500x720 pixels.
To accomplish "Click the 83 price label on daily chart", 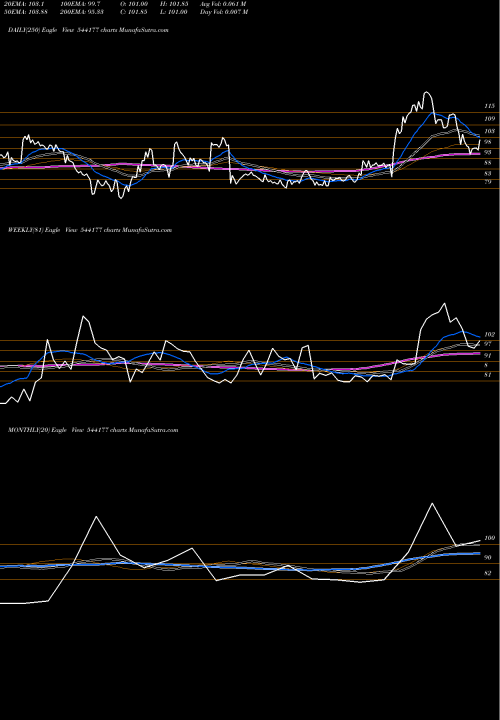I will tap(488, 174).
